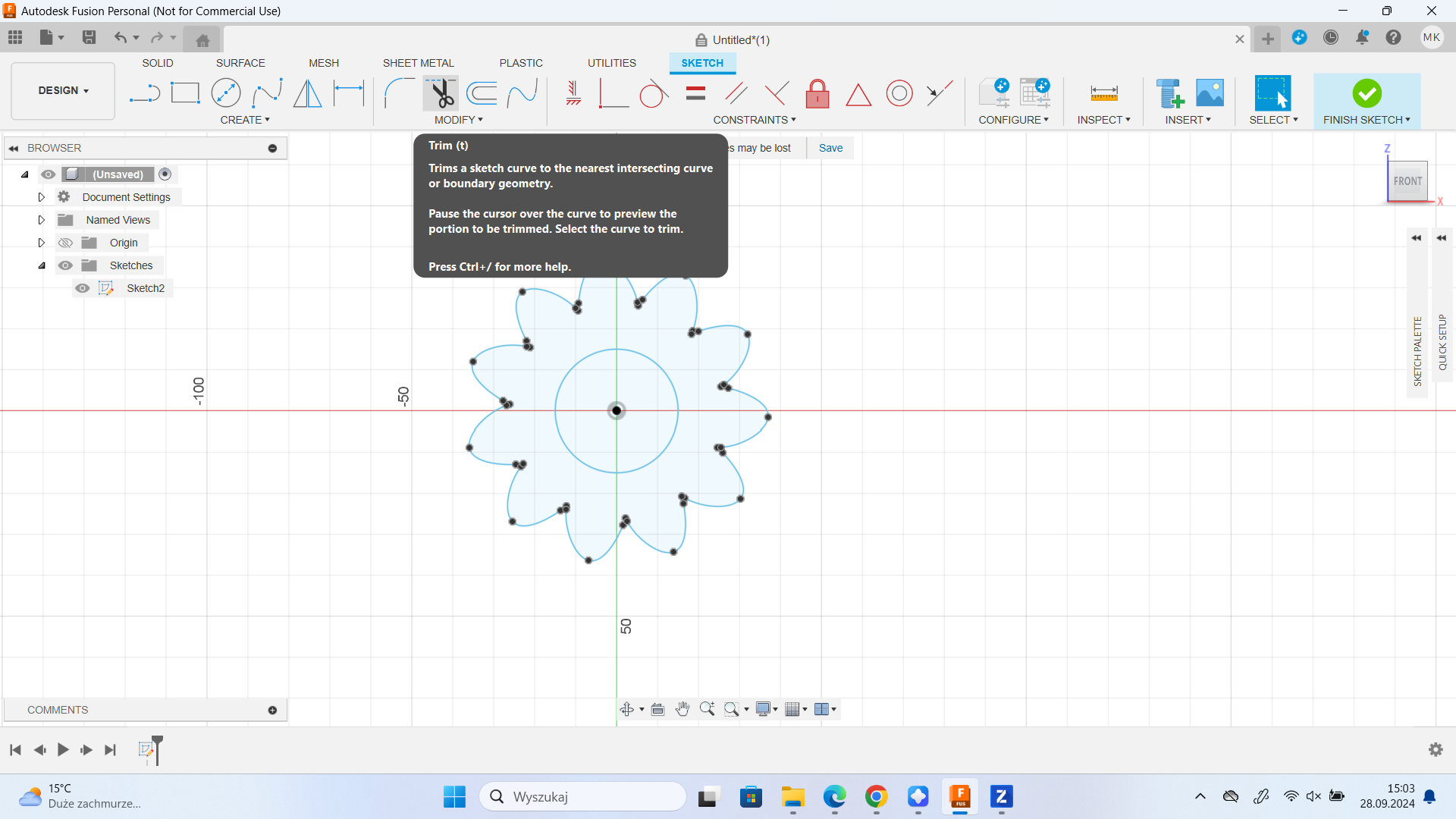The image size is (1456, 819).
Task: Open the INSERT dropdown menu
Action: pos(1188,120)
